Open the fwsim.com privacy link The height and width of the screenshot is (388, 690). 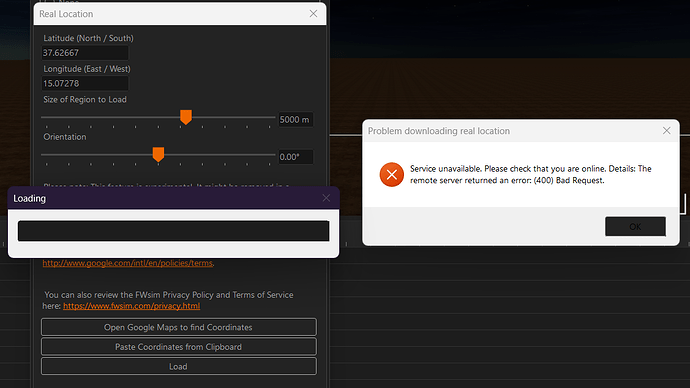point(132,306)
